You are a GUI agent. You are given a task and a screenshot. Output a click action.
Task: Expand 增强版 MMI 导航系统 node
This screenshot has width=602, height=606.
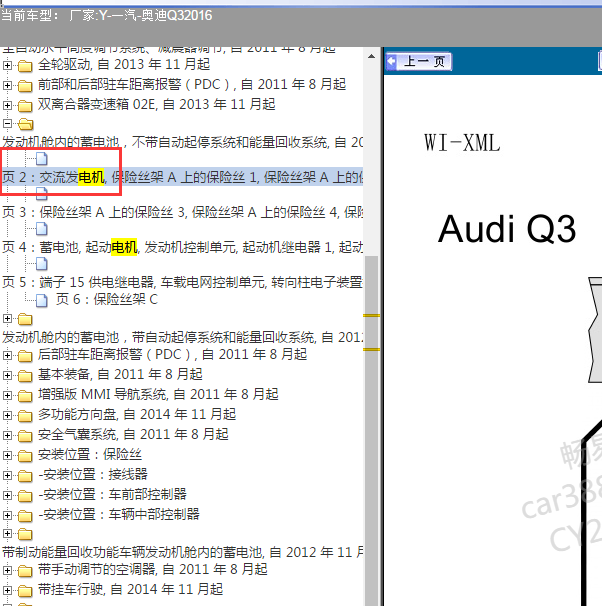7,395
